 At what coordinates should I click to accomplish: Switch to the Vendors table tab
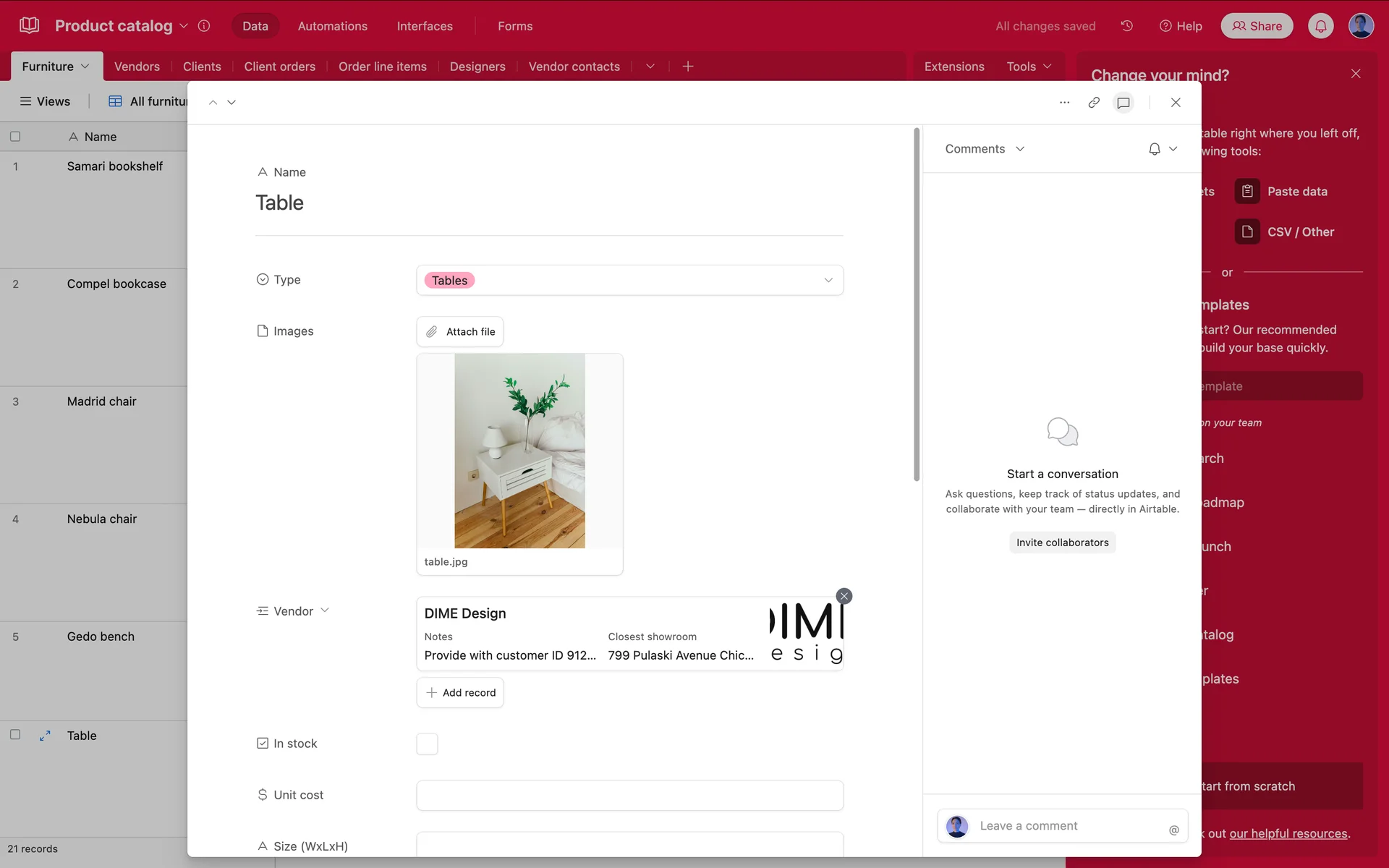click(137, 67)
